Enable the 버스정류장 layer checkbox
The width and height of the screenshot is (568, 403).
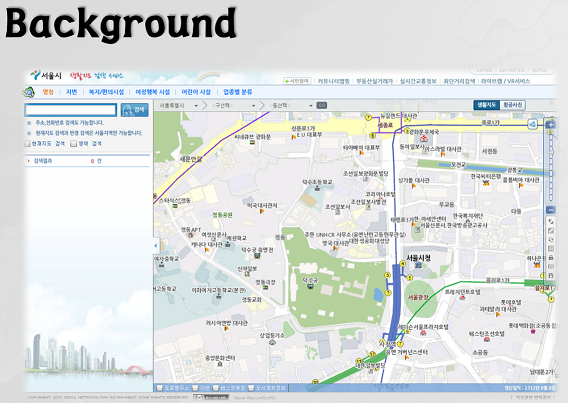[x=216, y=388]
